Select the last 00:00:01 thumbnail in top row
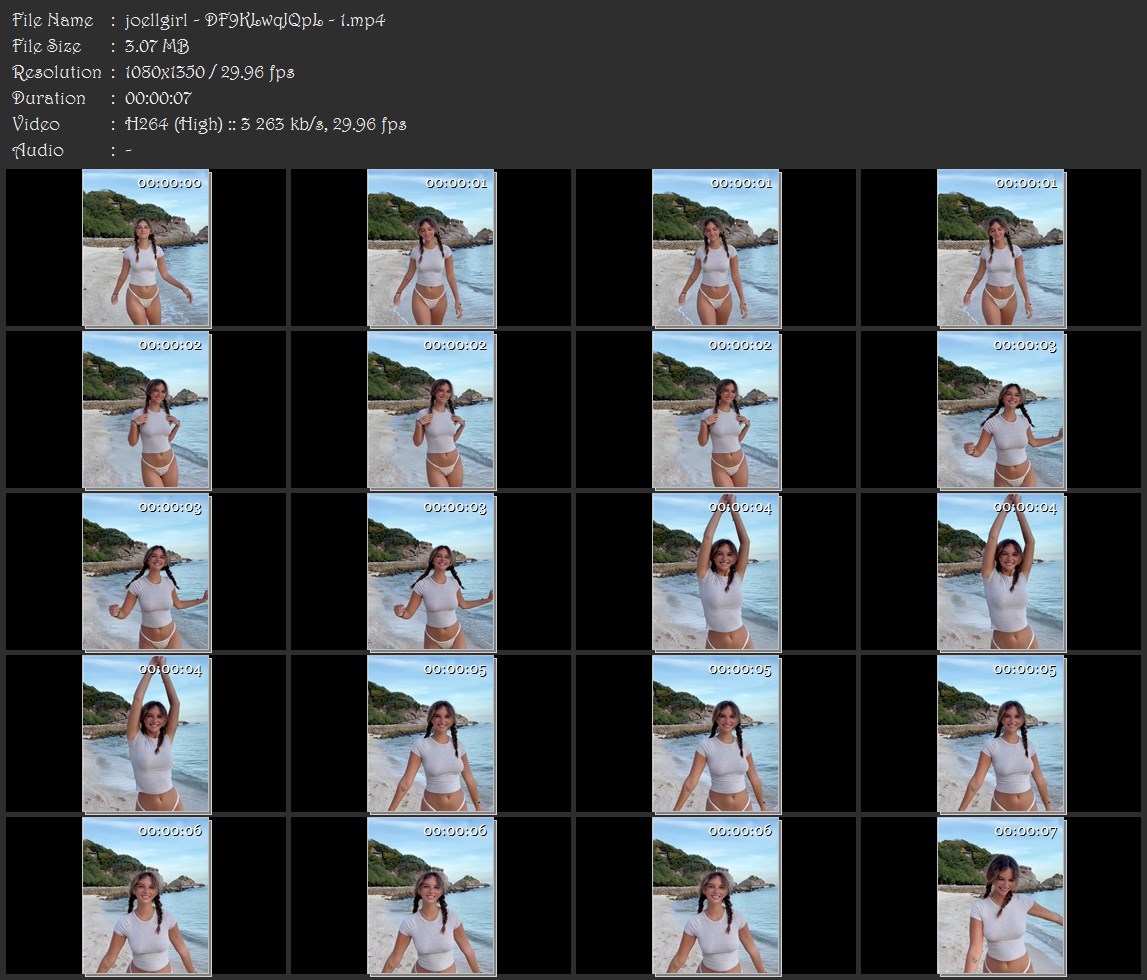The image size is (1147, 980). pos(1001,248)
